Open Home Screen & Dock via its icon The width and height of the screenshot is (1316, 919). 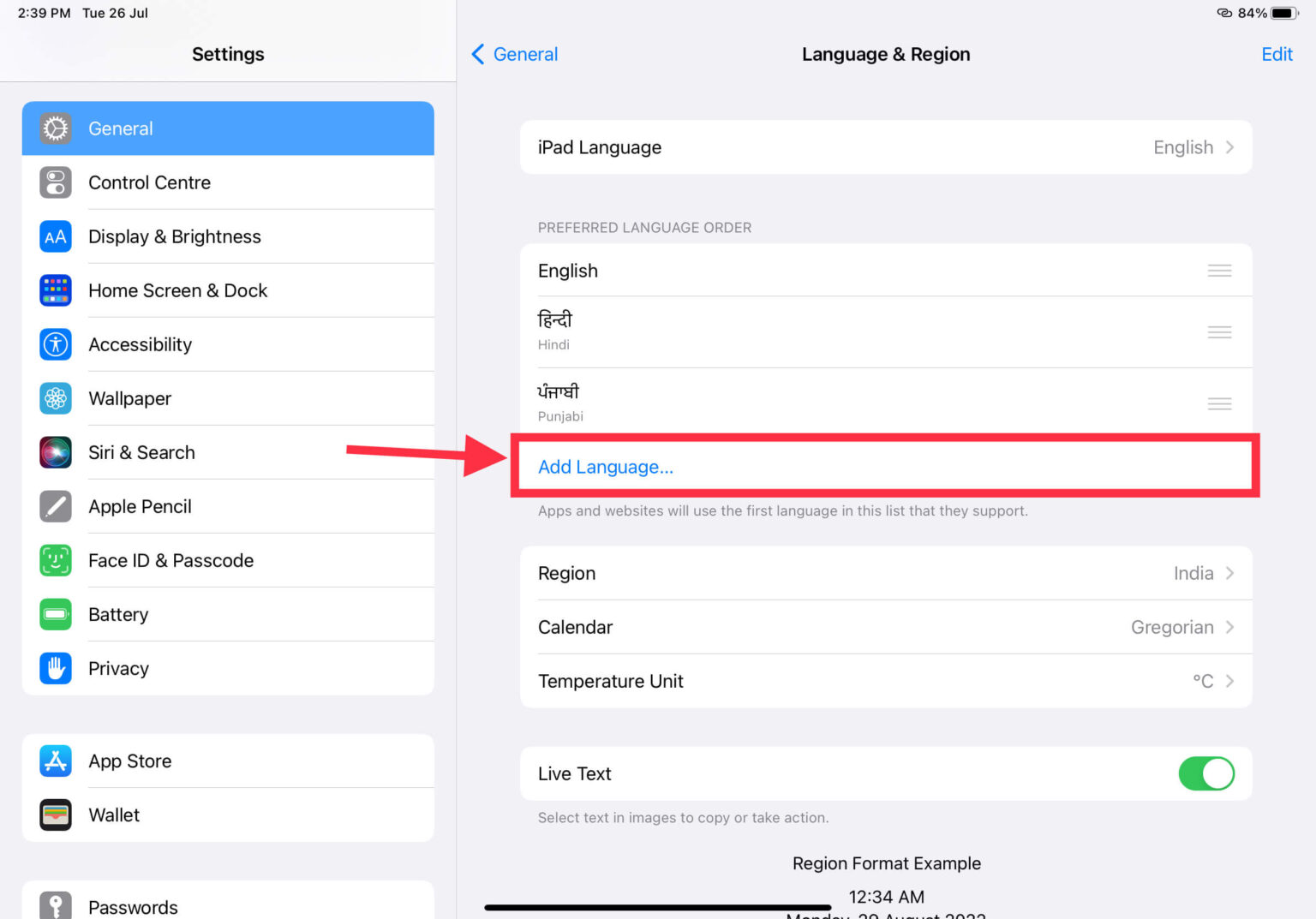pos(55,290)
